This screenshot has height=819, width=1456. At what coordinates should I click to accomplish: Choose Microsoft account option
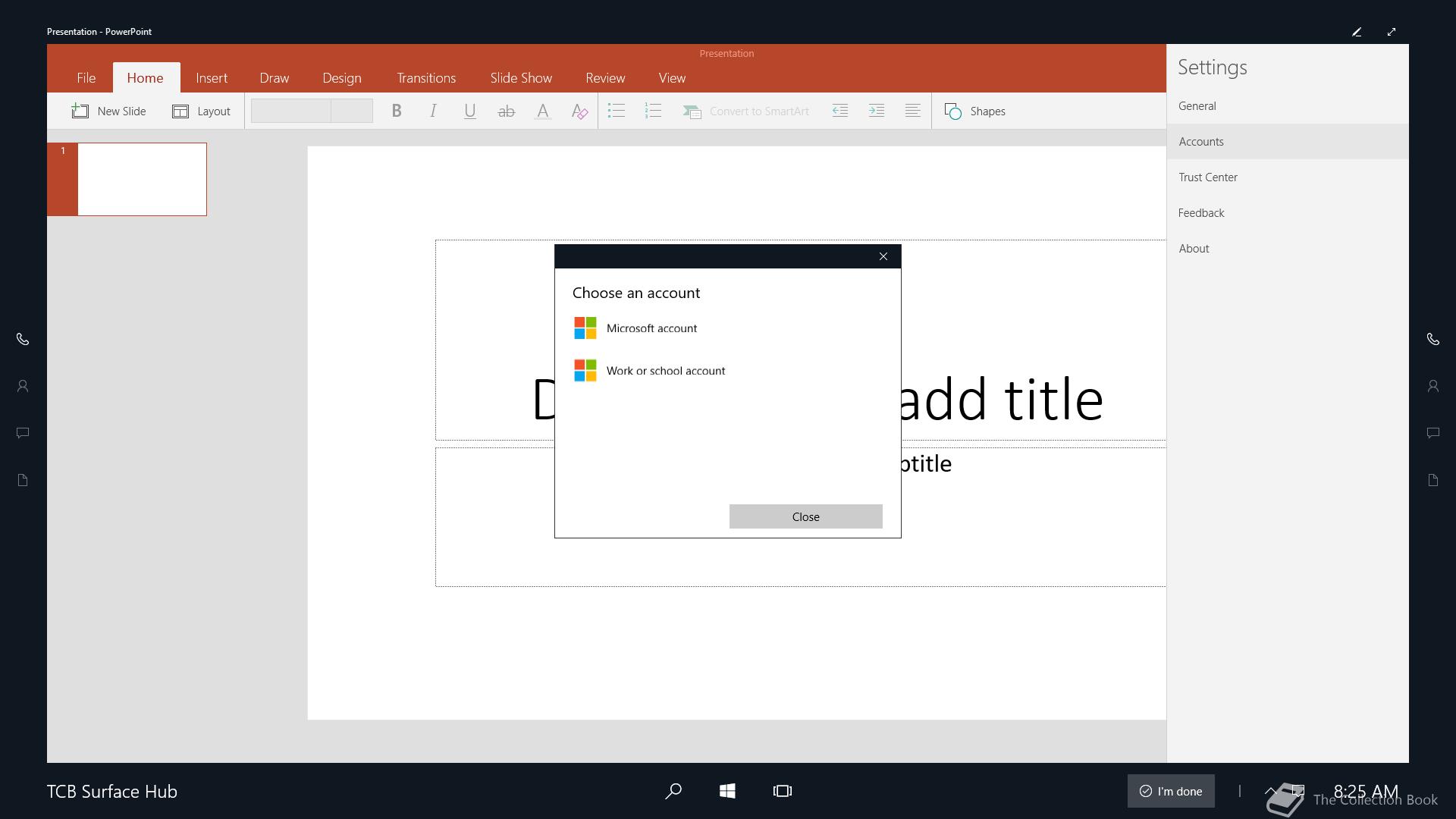click(635, 328)
